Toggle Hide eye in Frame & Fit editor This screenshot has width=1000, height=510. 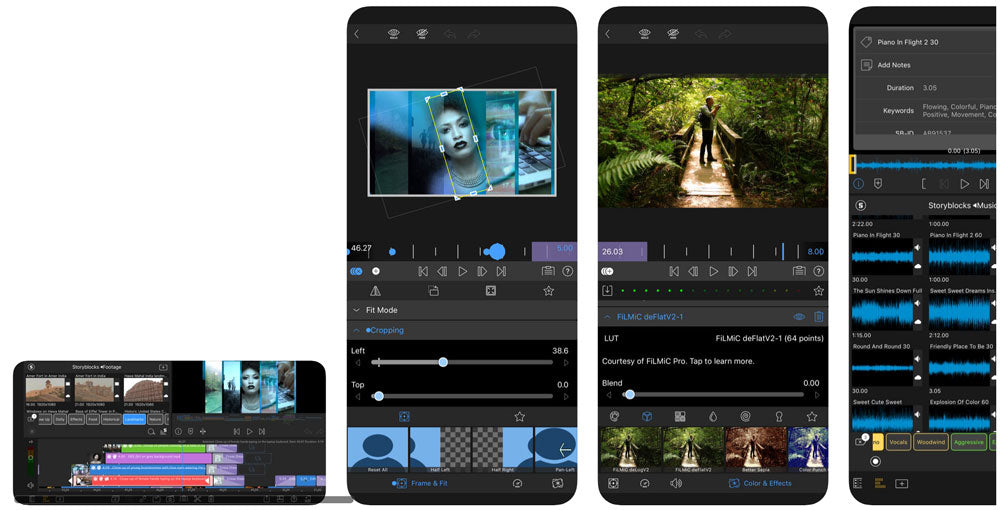pyautogui.click(x=422, y=34)
